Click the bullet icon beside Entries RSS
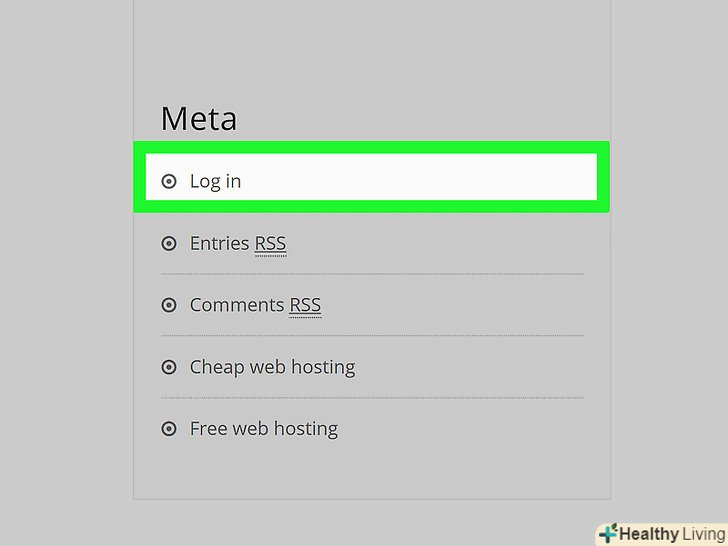 [169, 243]
